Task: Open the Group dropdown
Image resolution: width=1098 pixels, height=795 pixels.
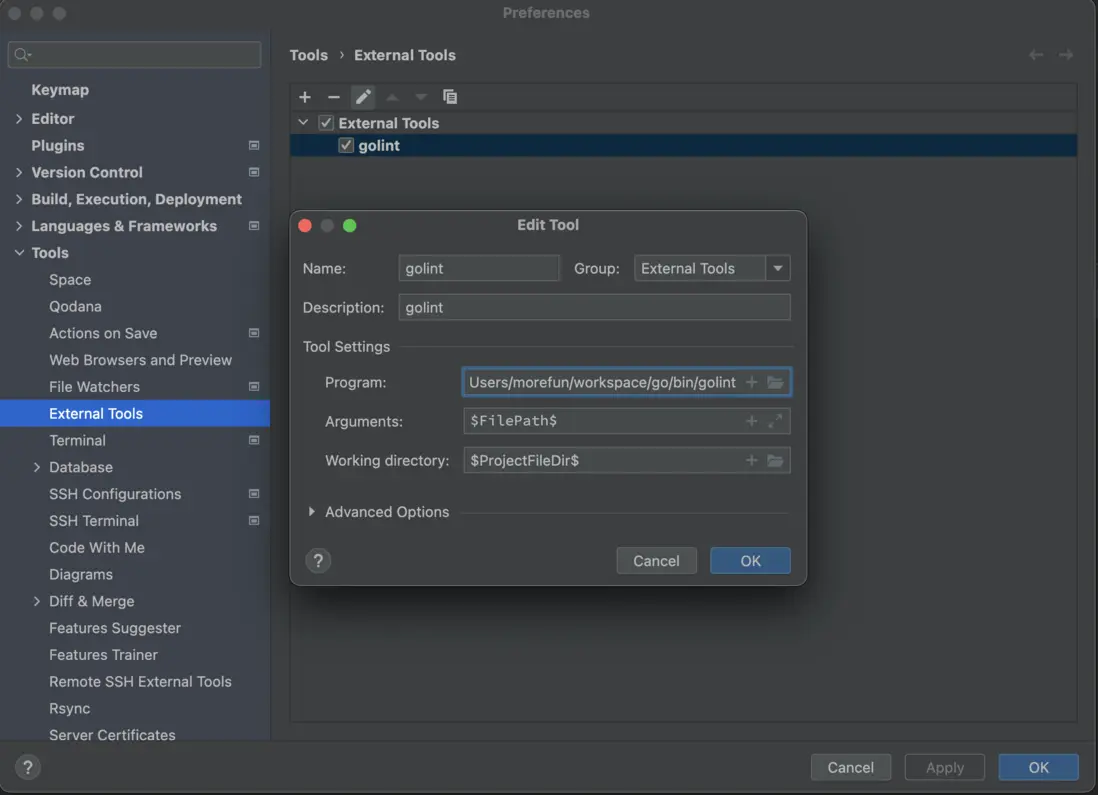Action: [x=778, y=268]
